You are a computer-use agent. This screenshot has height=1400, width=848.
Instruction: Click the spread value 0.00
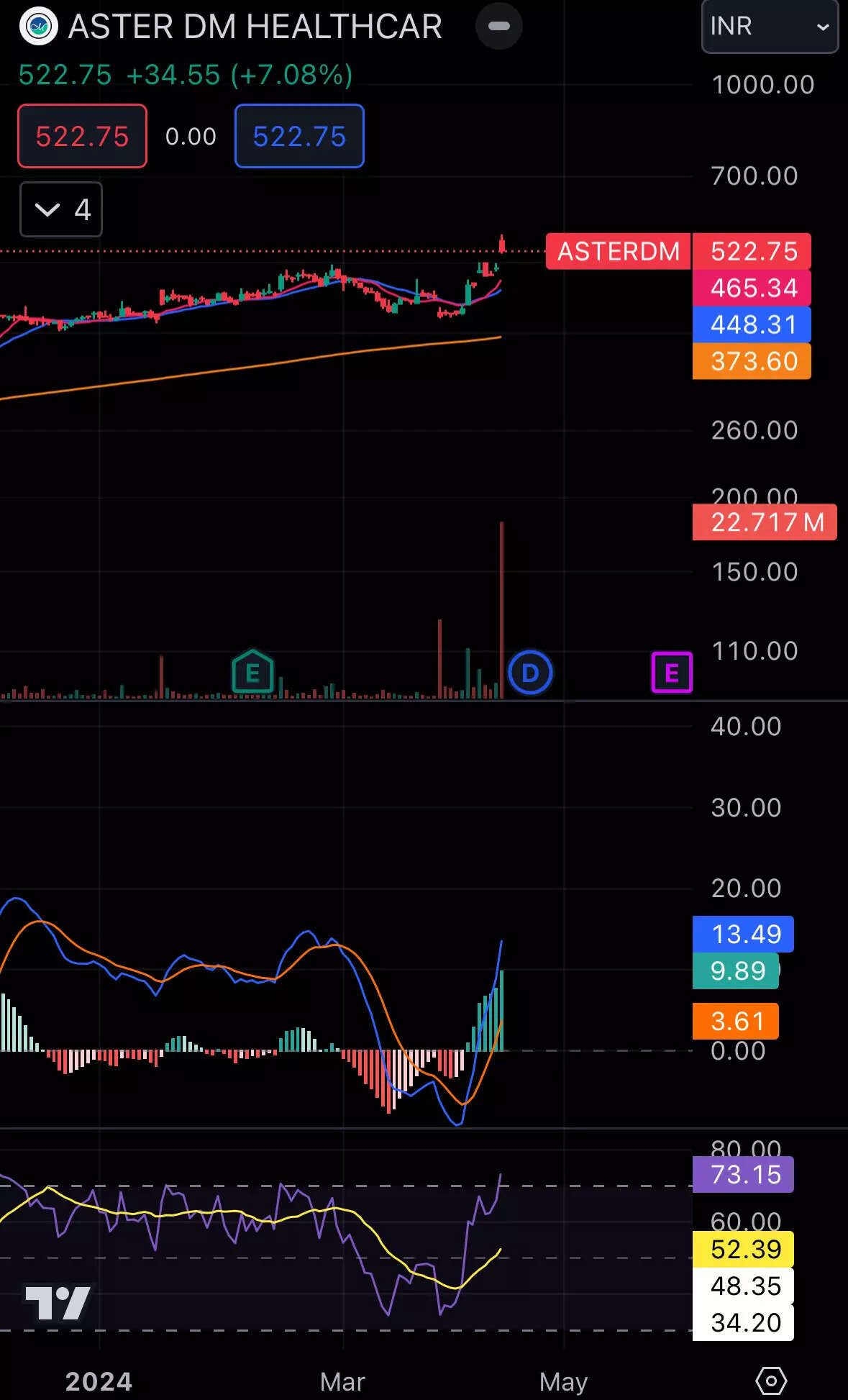[191, 136]
